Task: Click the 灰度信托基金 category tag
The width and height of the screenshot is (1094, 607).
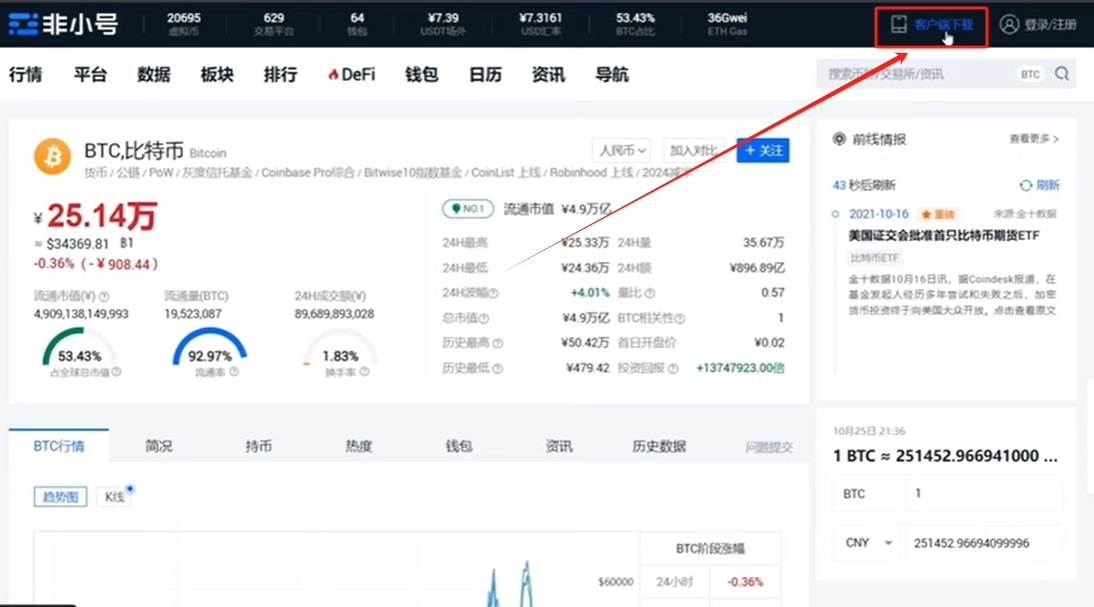Action: [217, 172]
